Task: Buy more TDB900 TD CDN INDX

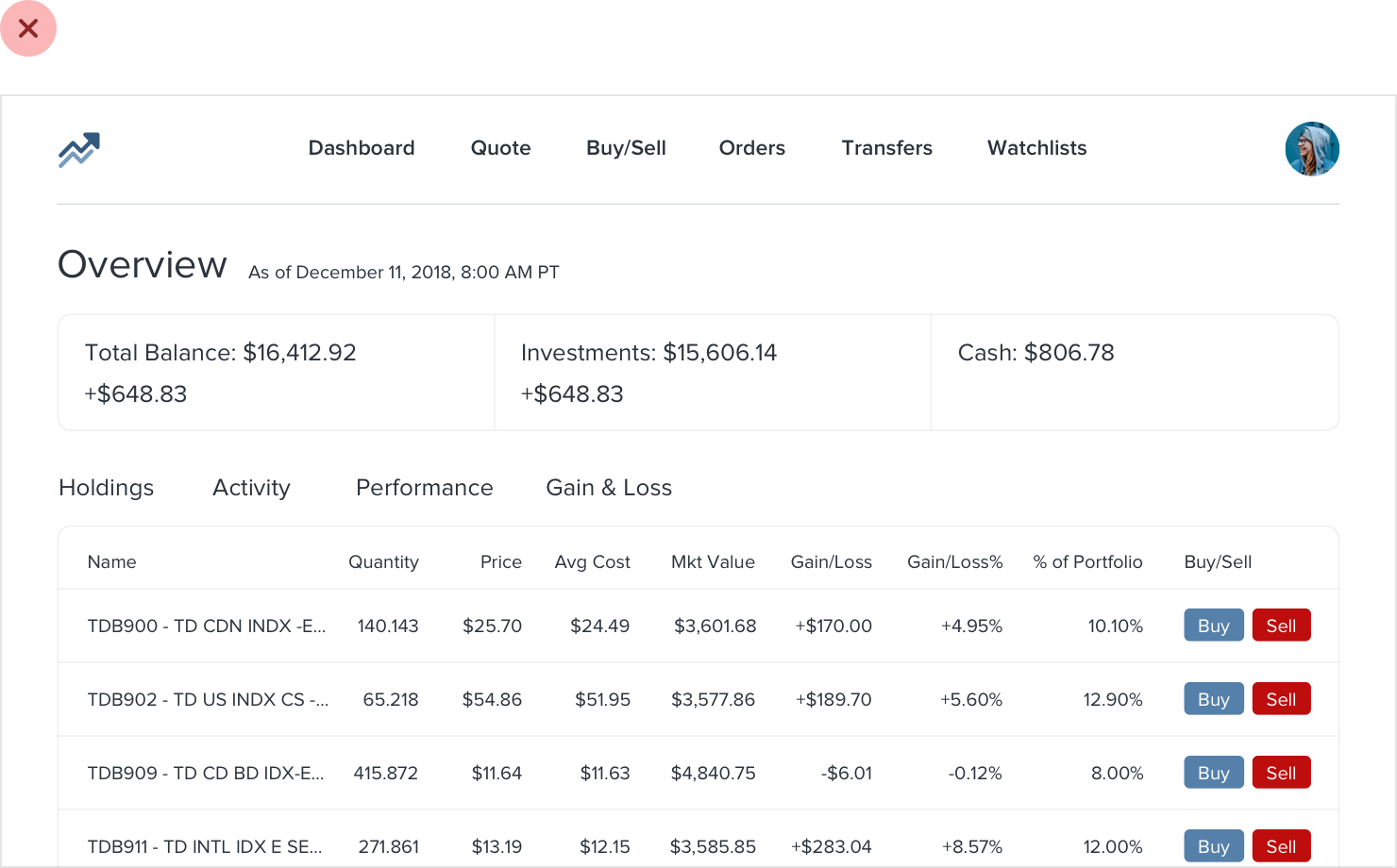Action: tap(1214, 626)
